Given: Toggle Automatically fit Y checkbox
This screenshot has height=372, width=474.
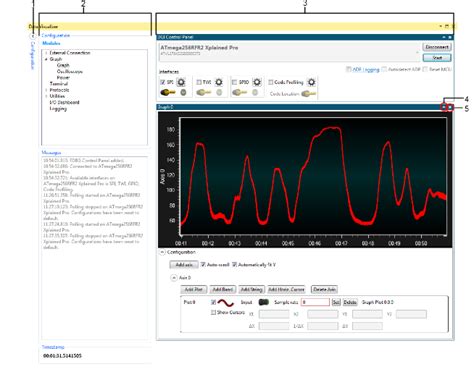Looking at the screenshot, I should pos(234,265).
